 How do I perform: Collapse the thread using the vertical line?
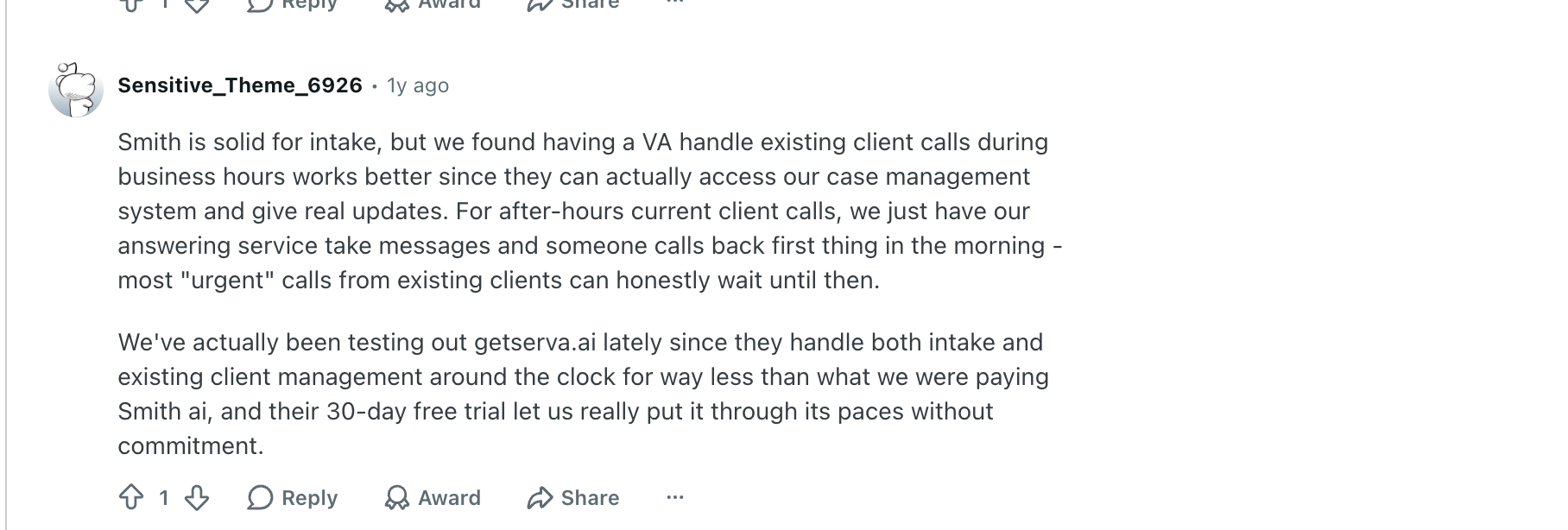point(6,265)
